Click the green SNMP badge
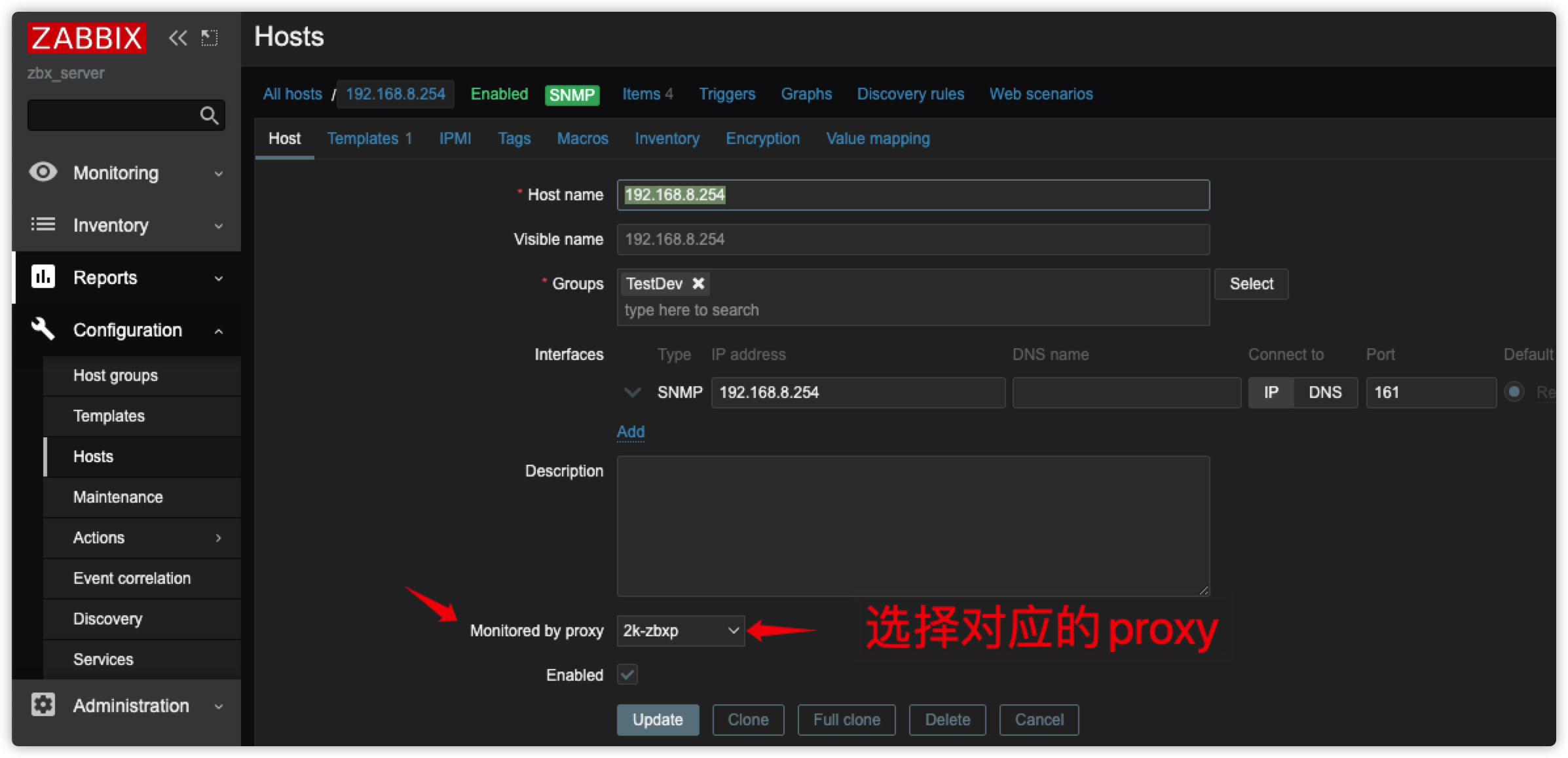Screen dimensions: 1568x758 [572, 95]
